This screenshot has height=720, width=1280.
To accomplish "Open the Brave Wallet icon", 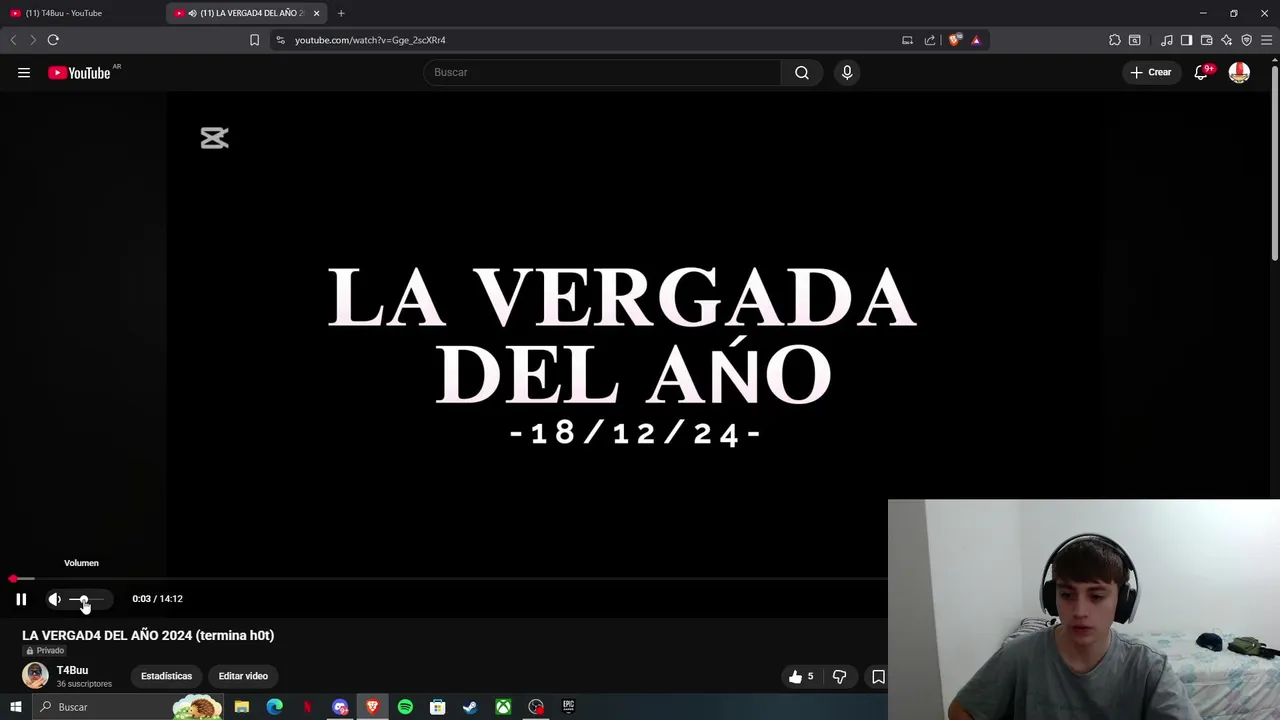I will pos(1207,40).
